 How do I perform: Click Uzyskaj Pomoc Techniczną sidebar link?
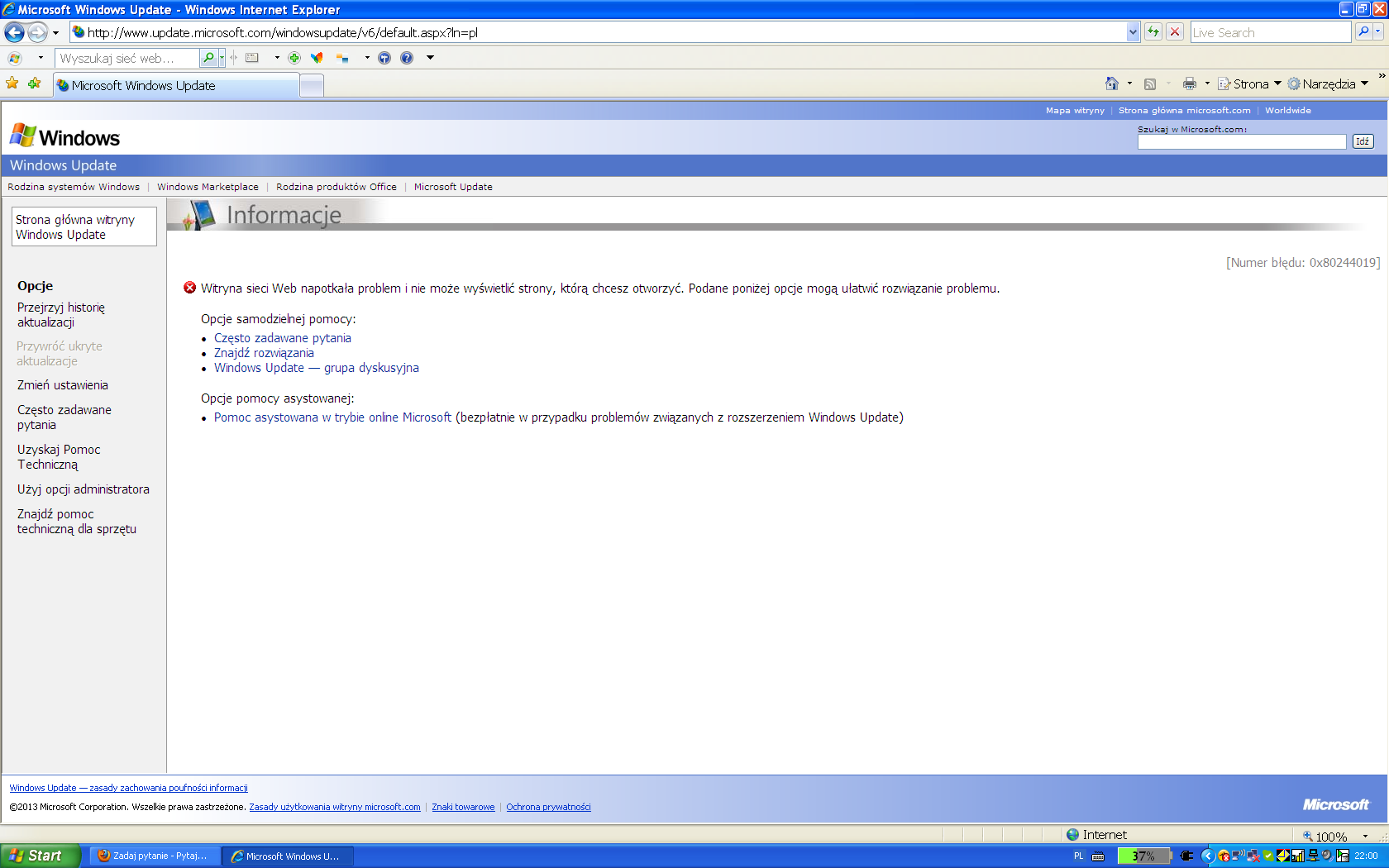click(x=59, y=457)
